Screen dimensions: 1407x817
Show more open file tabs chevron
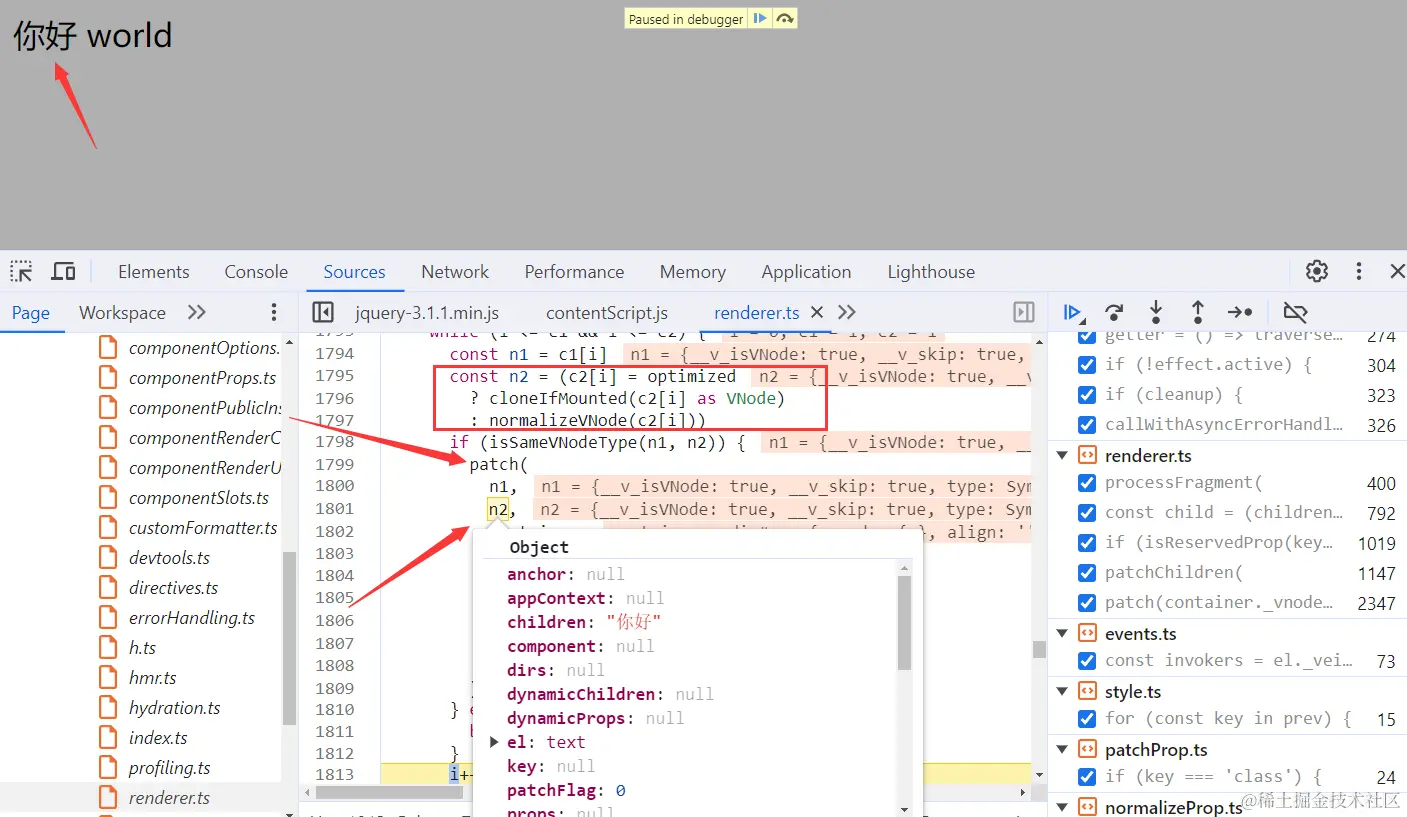pyautogui.click(x=847, y=312)
